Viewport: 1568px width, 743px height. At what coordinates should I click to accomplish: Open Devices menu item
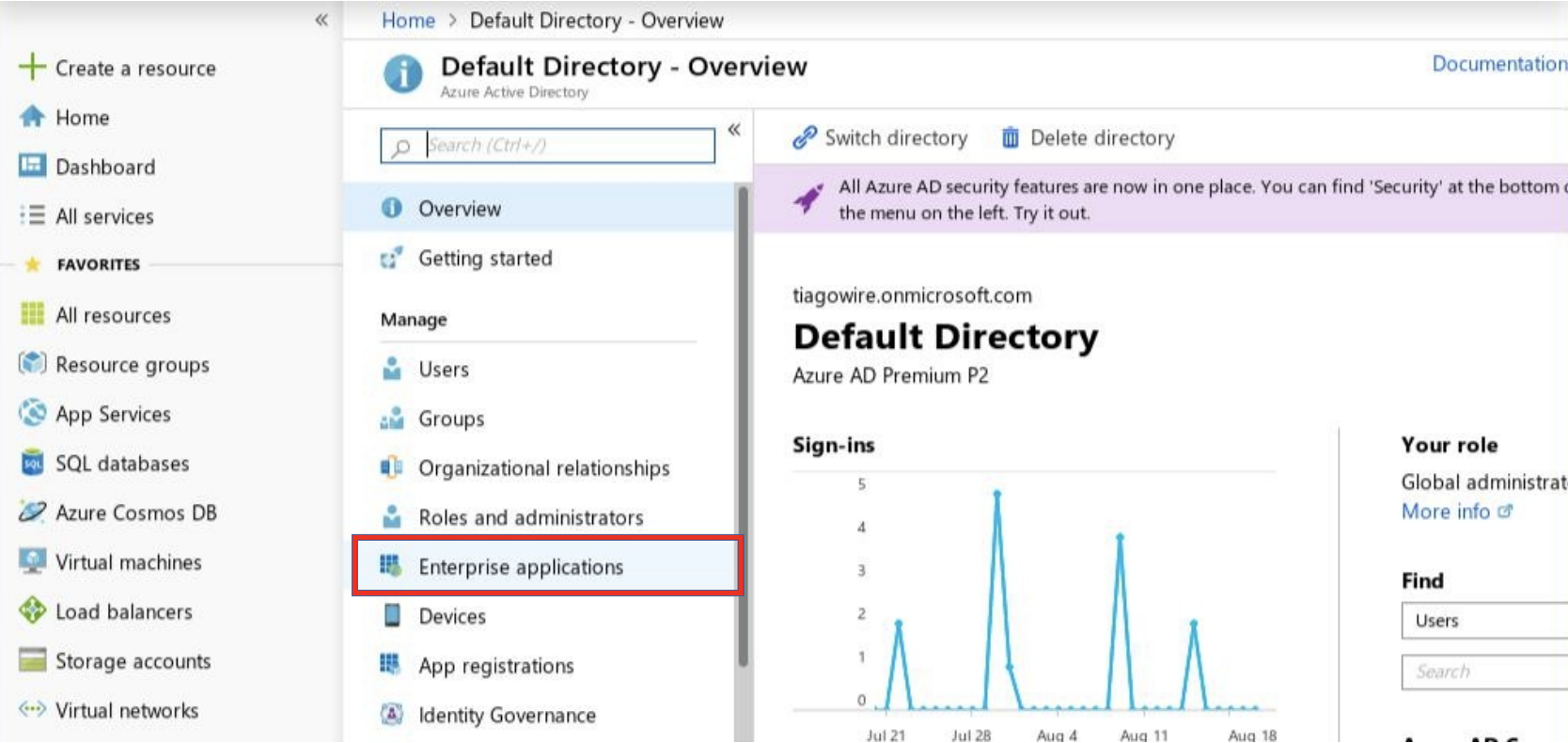pos(539,616)
